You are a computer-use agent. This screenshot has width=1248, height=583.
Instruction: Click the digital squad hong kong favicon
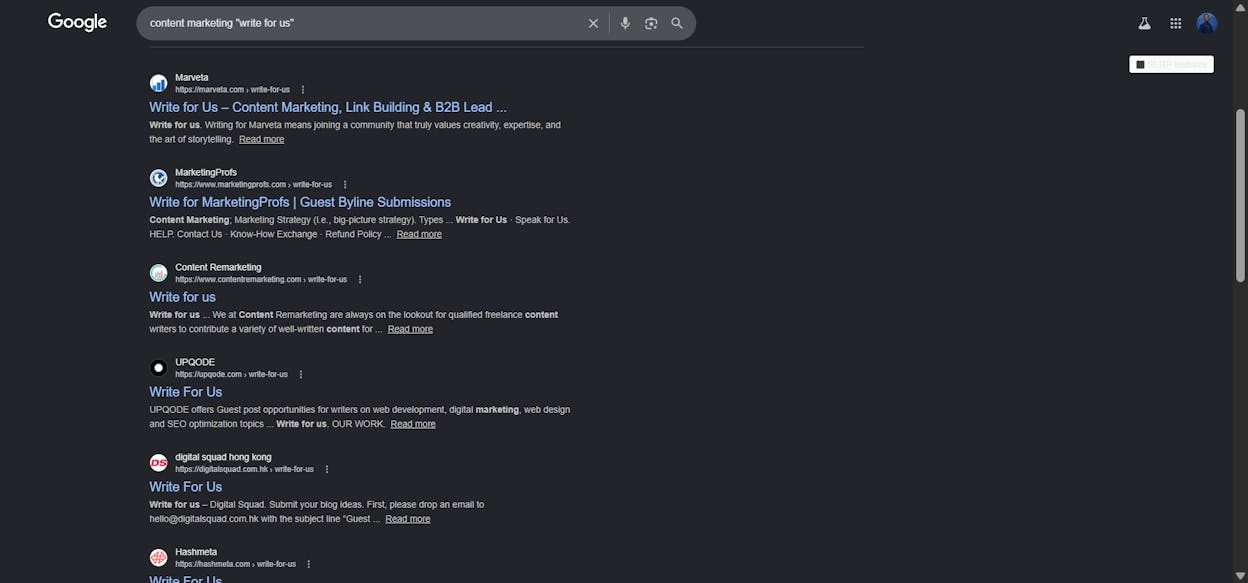click(x=158, y=463)
